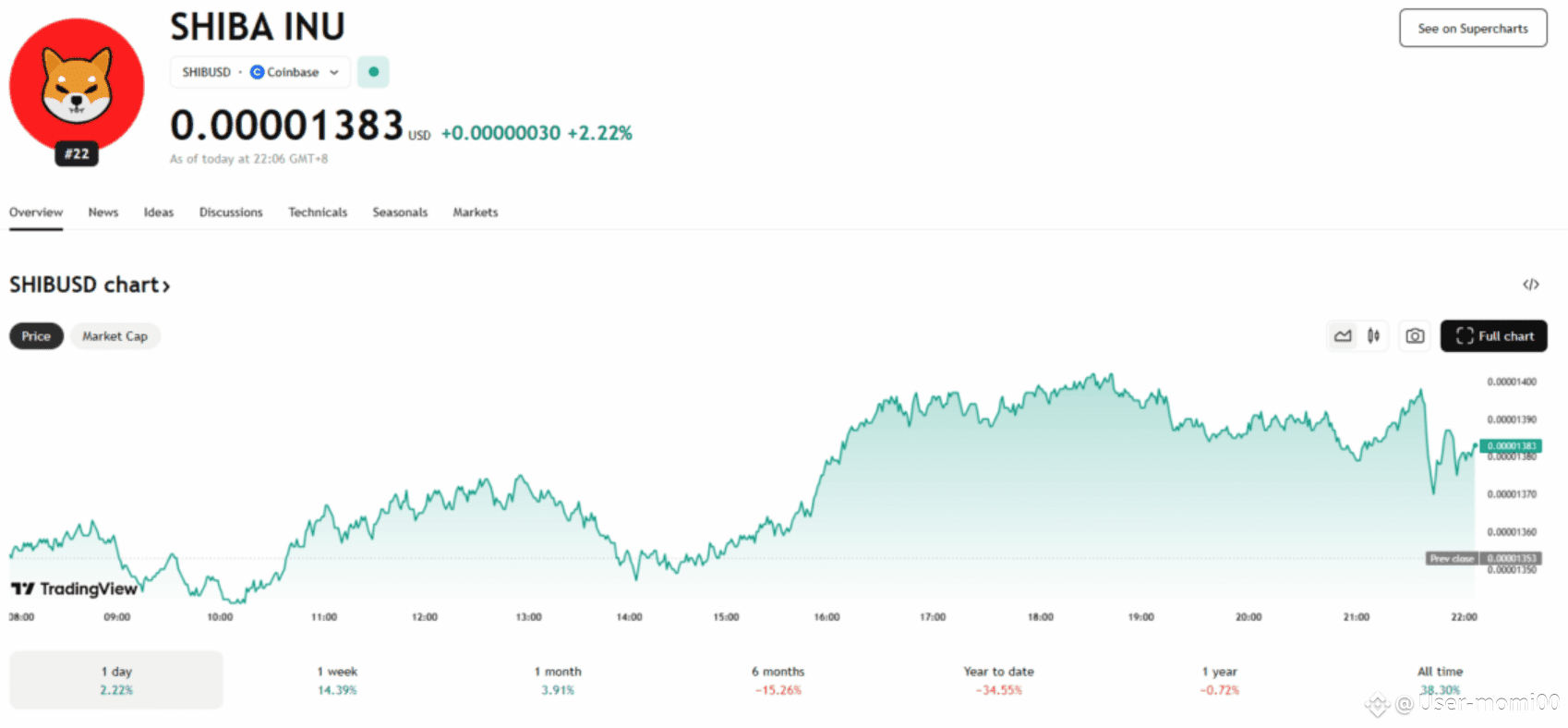The height and width of the screenshot is (728, 1568).
Task: Click the 0.00001400 price axis label
Action: click(1512, 382)
